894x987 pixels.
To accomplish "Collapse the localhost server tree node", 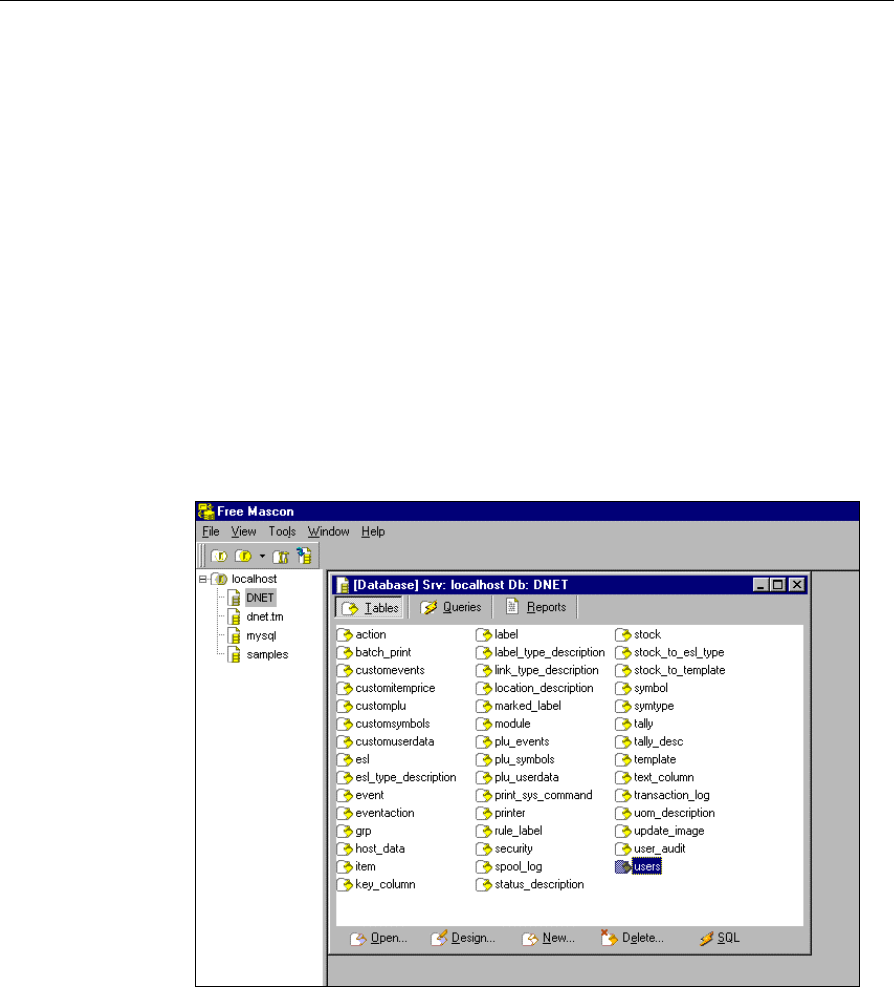I will (x=203, y=579).
